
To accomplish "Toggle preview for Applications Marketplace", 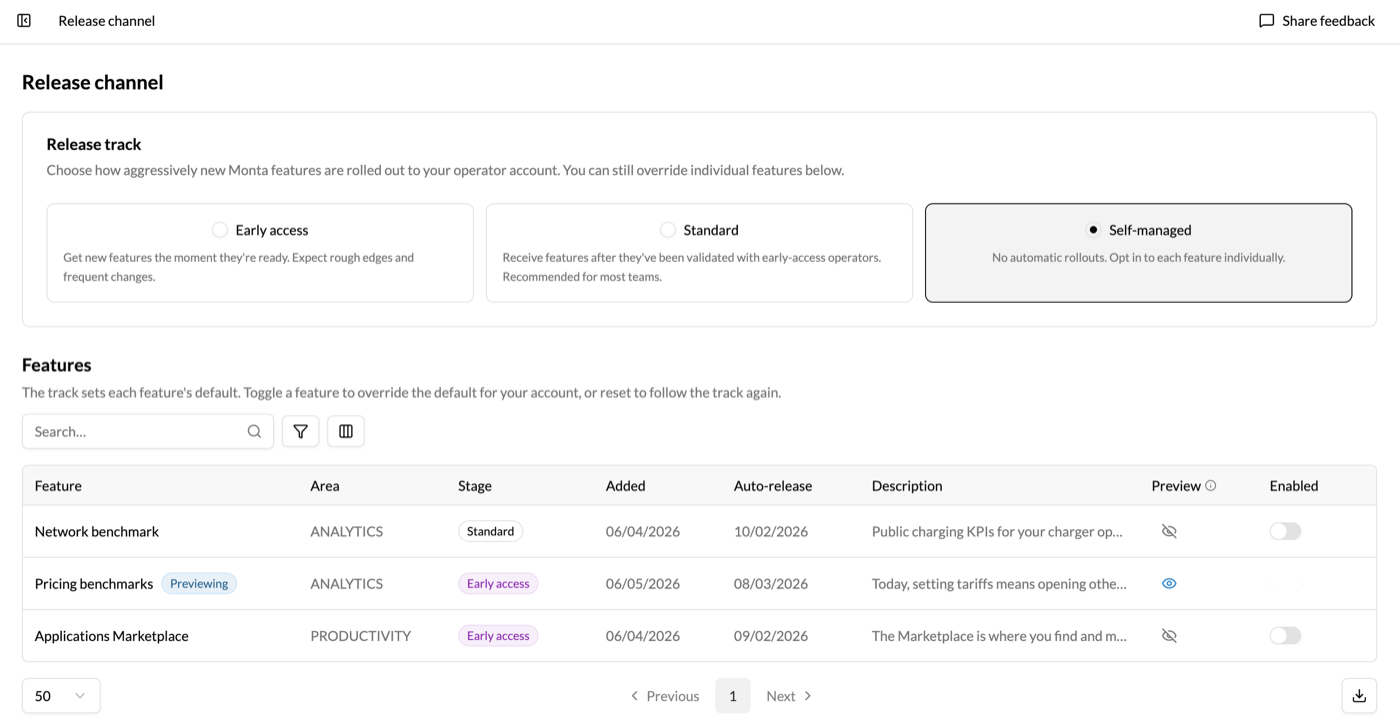I will pyautogui.click(x=1169, y=635).
